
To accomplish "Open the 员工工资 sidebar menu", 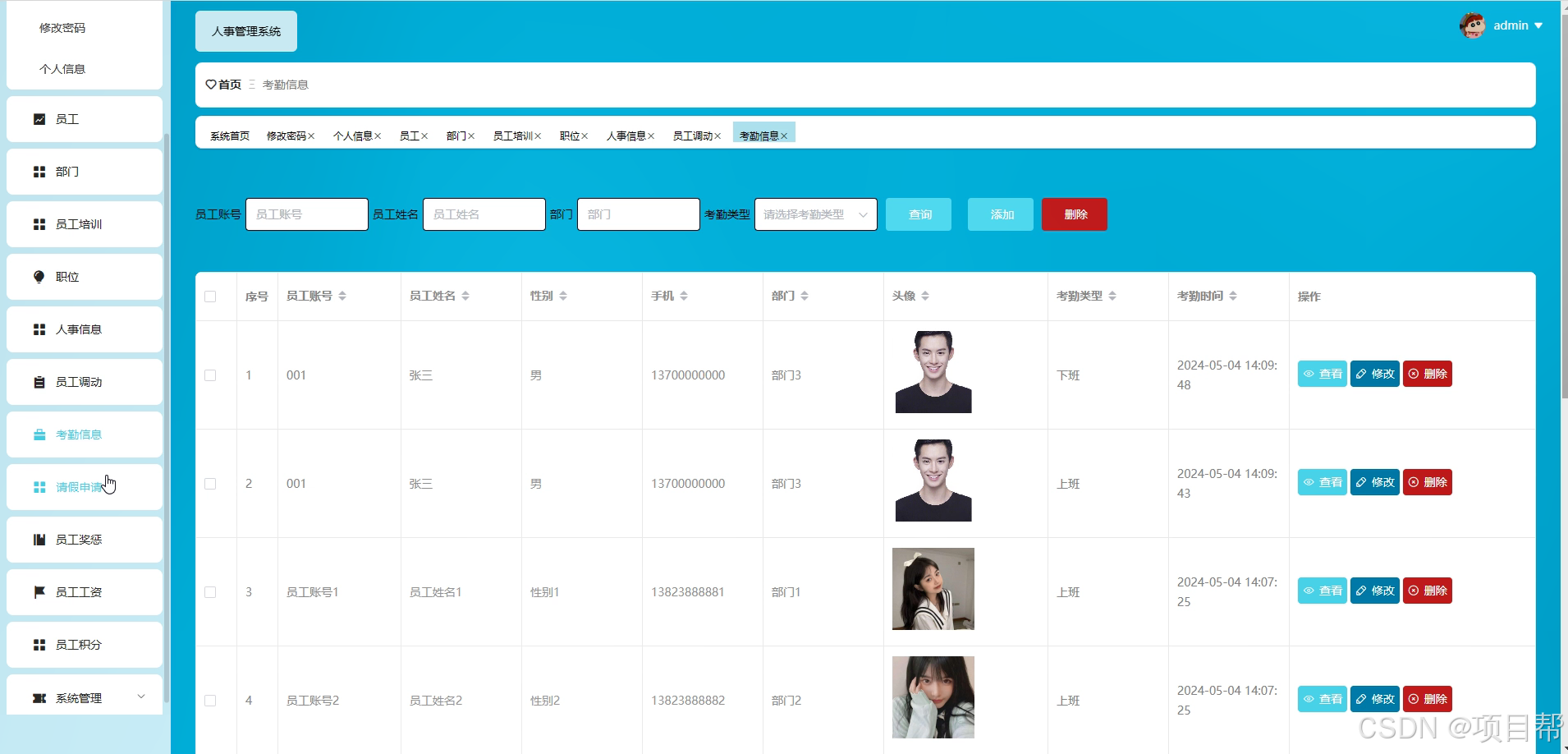I will (x=85, y=592).
